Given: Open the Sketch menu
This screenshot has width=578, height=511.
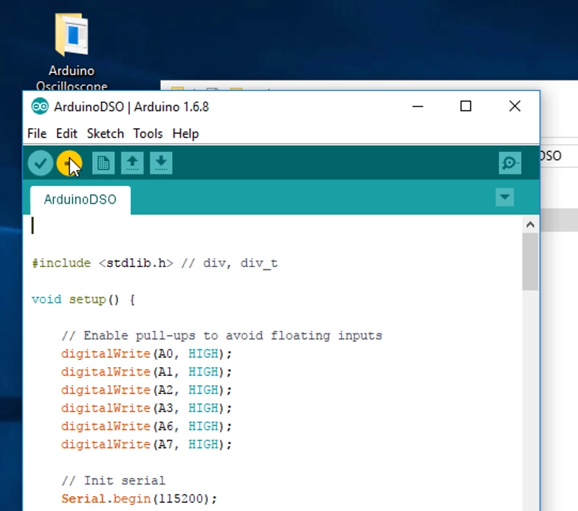Looking at the screenshot, I should (x=105, y=133).
